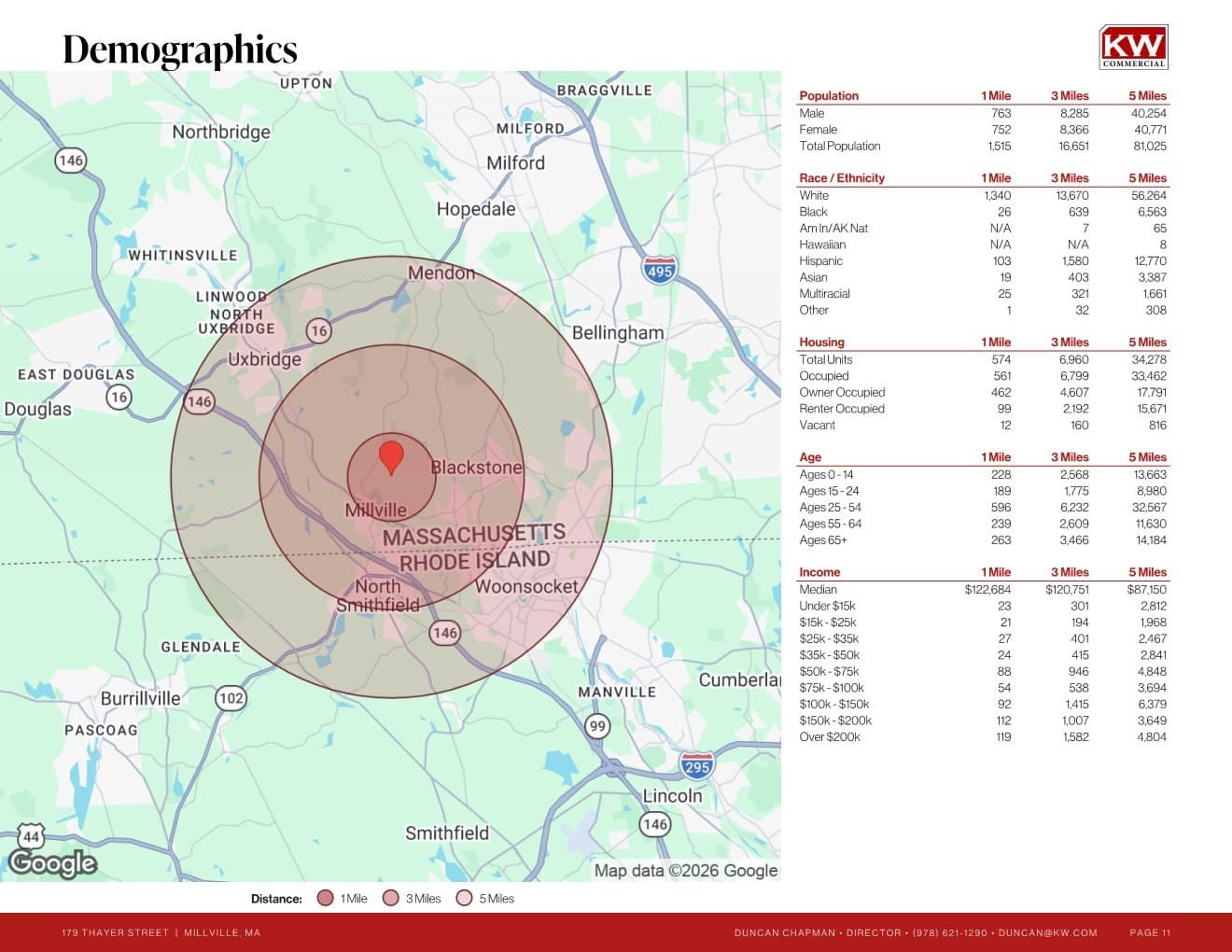Click the Google logo on the map
Viewport: 1232px width, 952px height.
tap(52, 864)
